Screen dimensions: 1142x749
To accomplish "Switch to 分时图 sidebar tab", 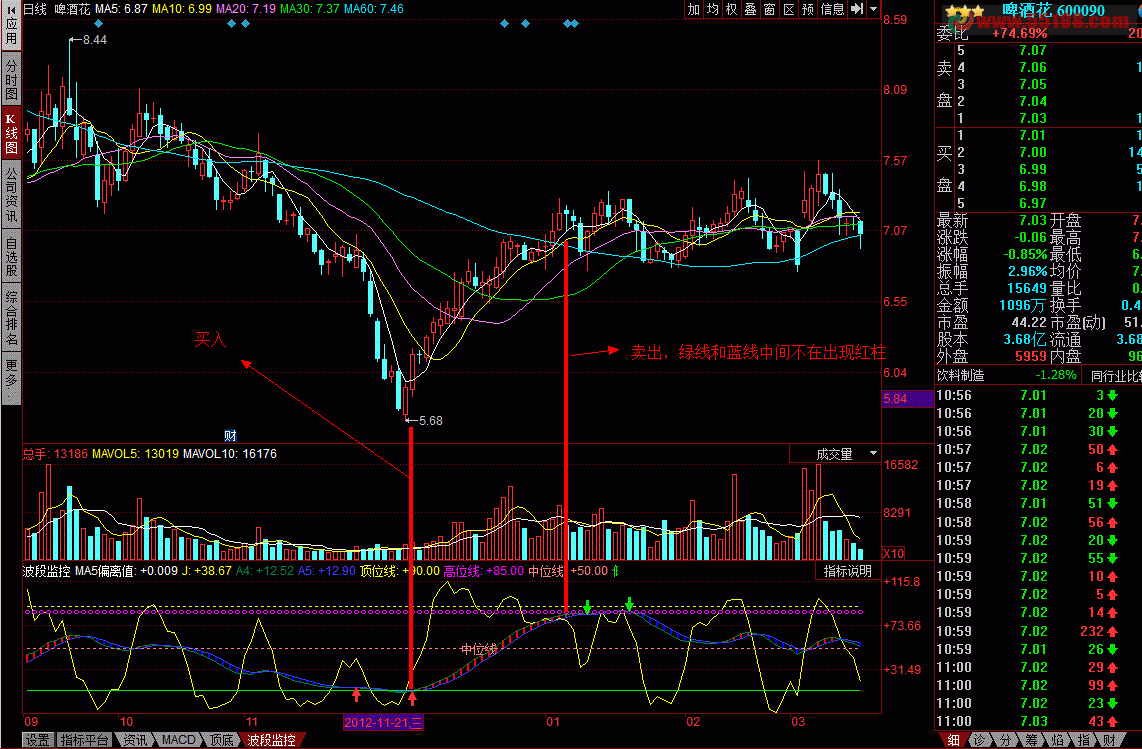I will (x=11, y=79).
